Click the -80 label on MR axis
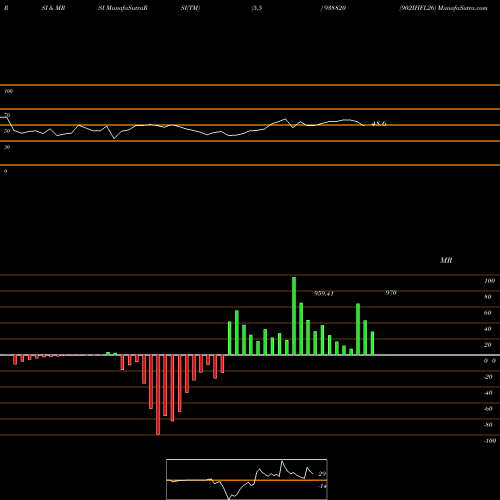The image size is (500, 500). pyautogui.click(x=488, y=425)
